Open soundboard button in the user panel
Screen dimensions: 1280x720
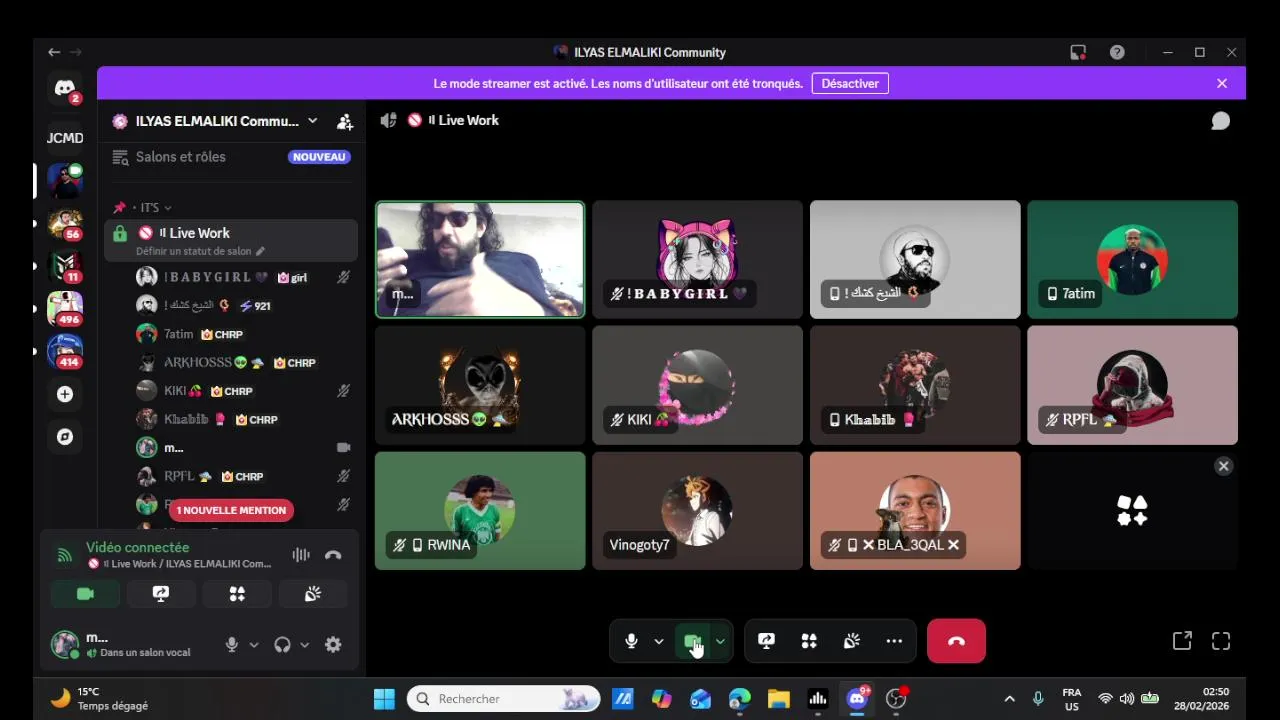click(313, 594)
